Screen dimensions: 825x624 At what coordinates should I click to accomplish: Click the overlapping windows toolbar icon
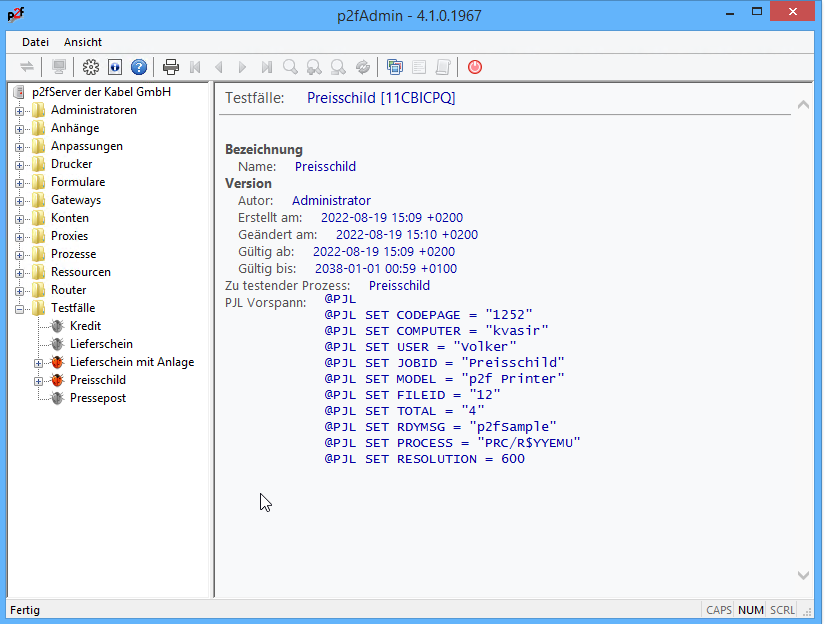395,67
